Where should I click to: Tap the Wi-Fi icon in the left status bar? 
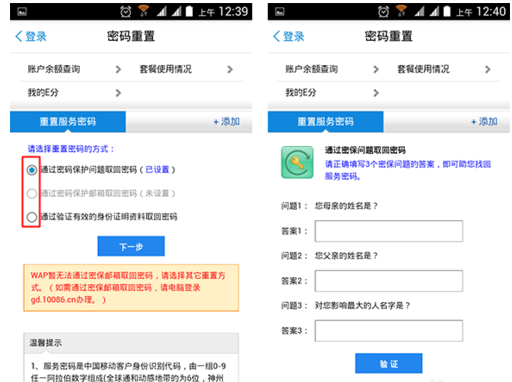coord(144,11)
